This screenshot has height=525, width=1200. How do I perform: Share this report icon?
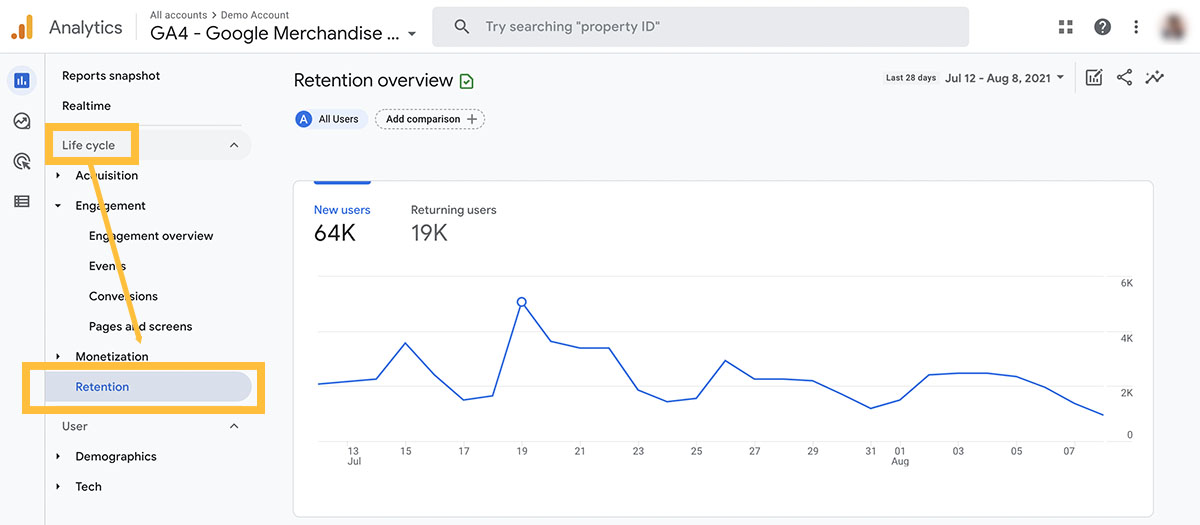pos(1124,77)
